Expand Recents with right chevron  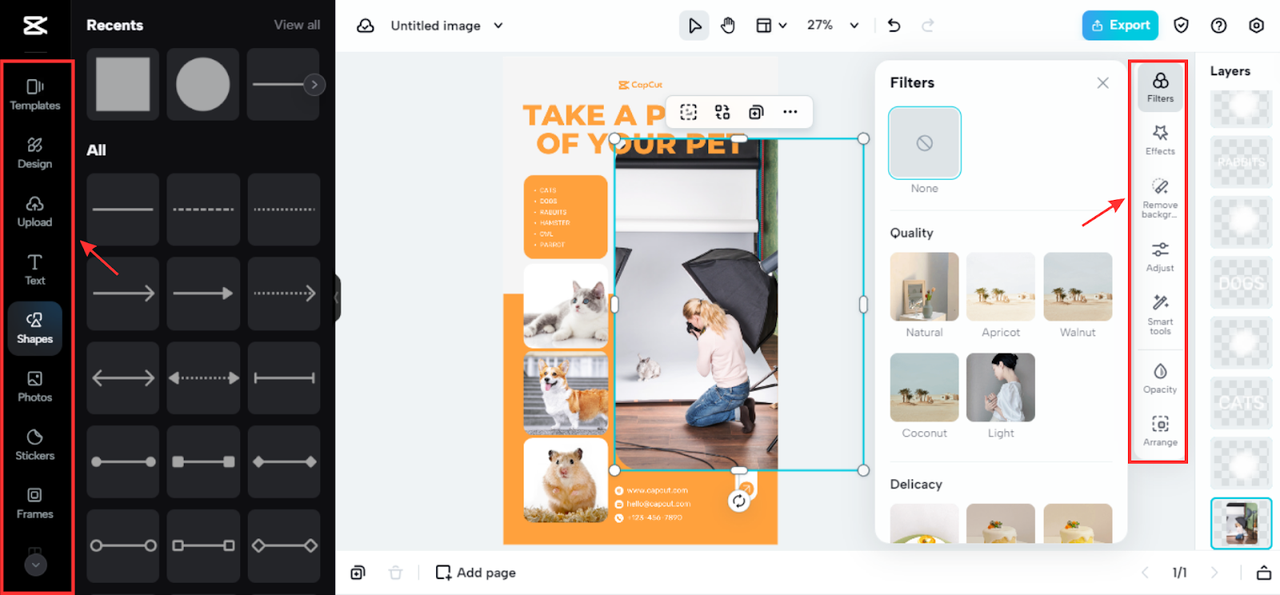pyautogui.click(x=314, y=85)
